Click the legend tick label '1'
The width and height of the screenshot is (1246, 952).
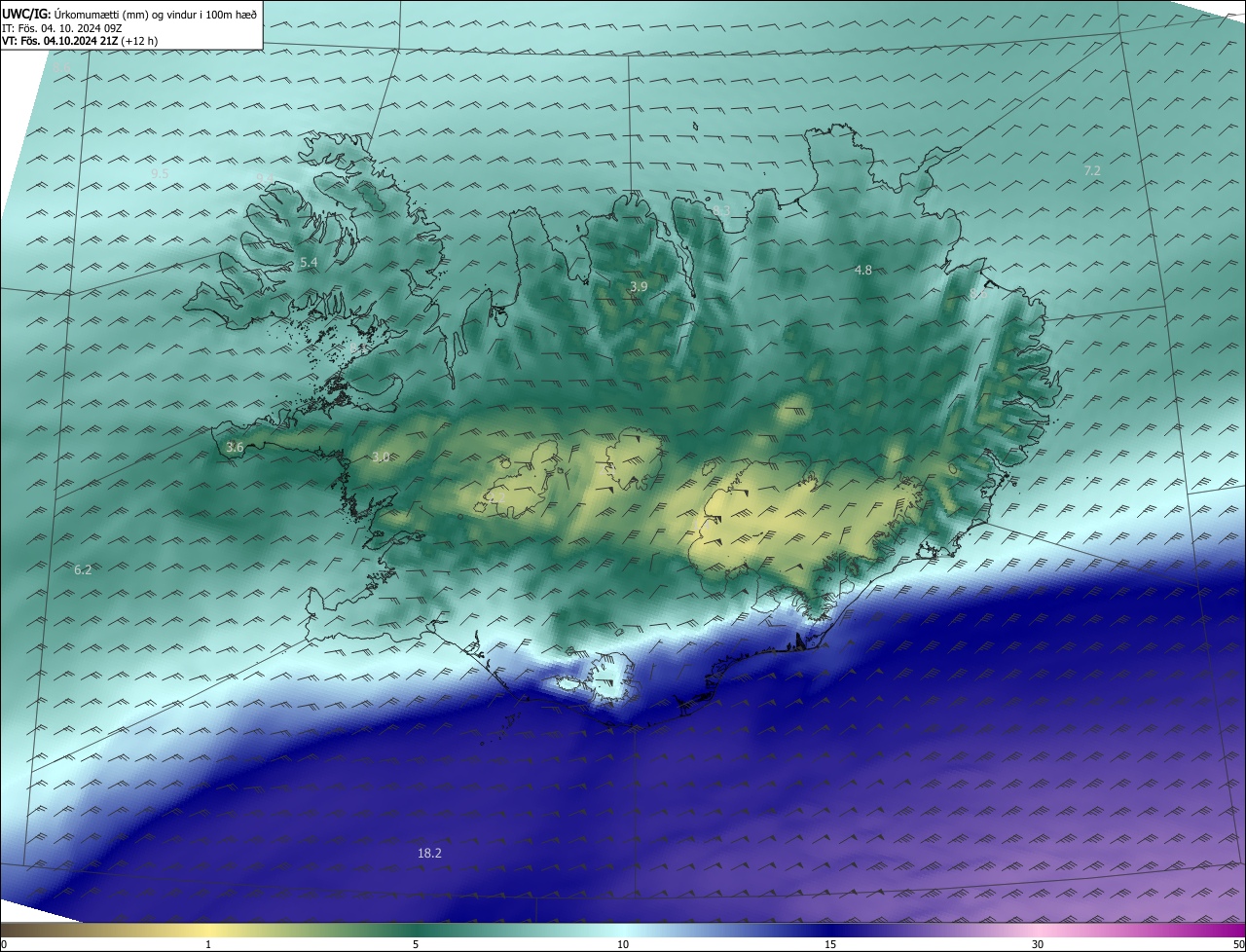pos(208,944)
